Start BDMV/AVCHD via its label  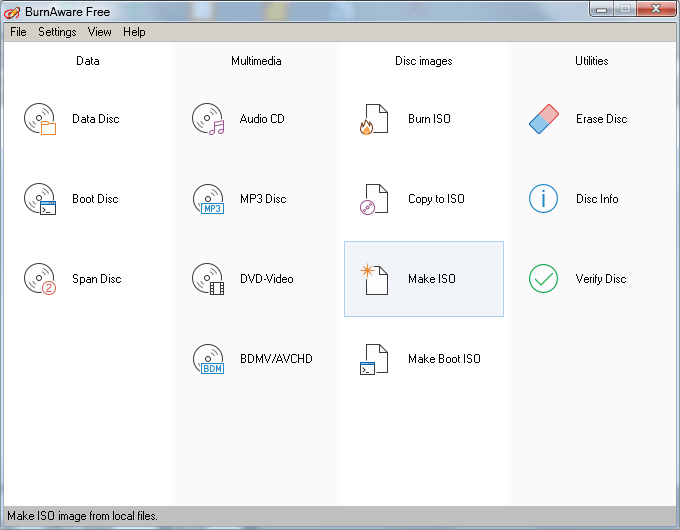point(276,359)
